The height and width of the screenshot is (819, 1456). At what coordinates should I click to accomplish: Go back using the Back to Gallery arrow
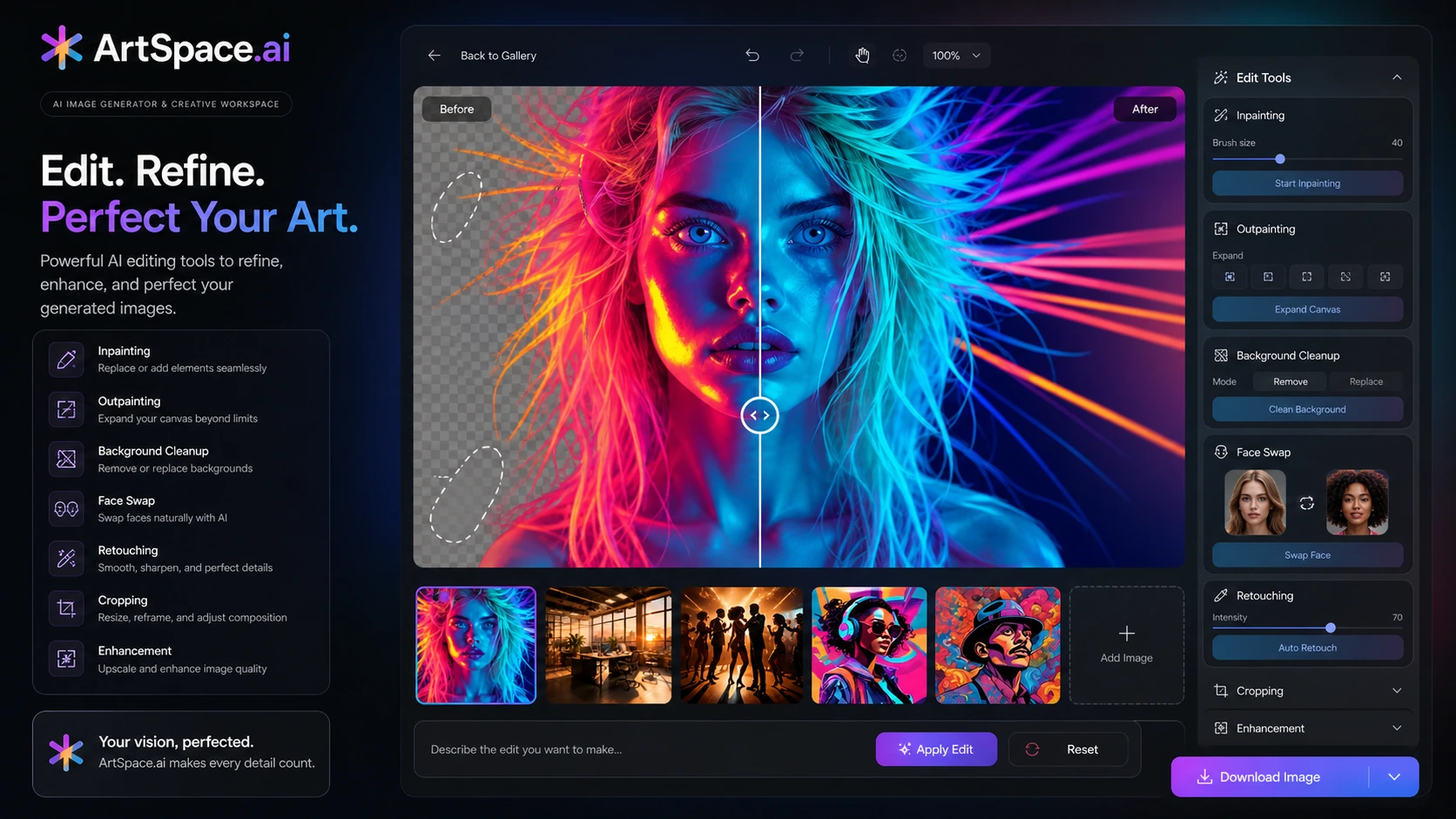(434, 56)
